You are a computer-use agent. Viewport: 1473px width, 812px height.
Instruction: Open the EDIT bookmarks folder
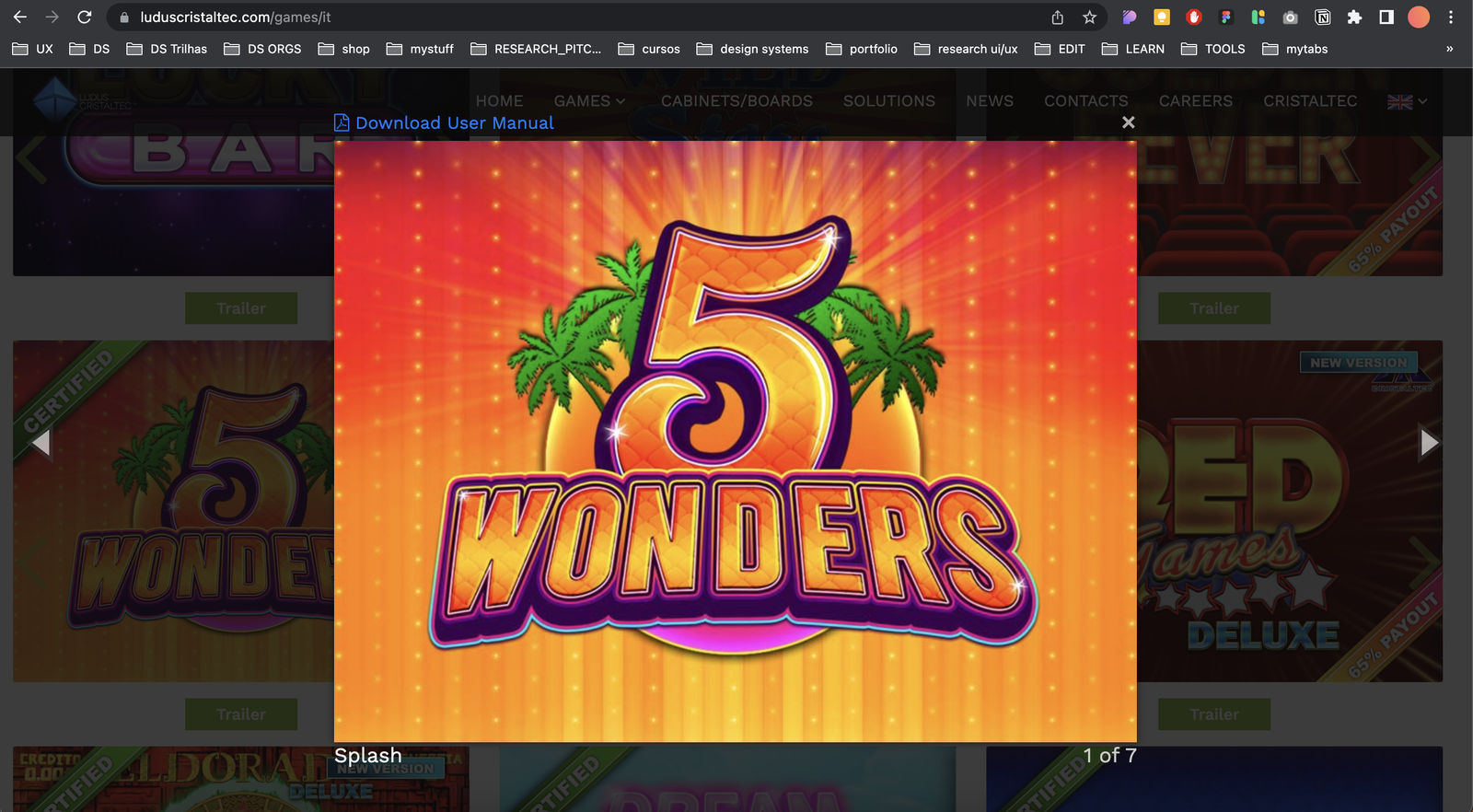click(1059, 49)
